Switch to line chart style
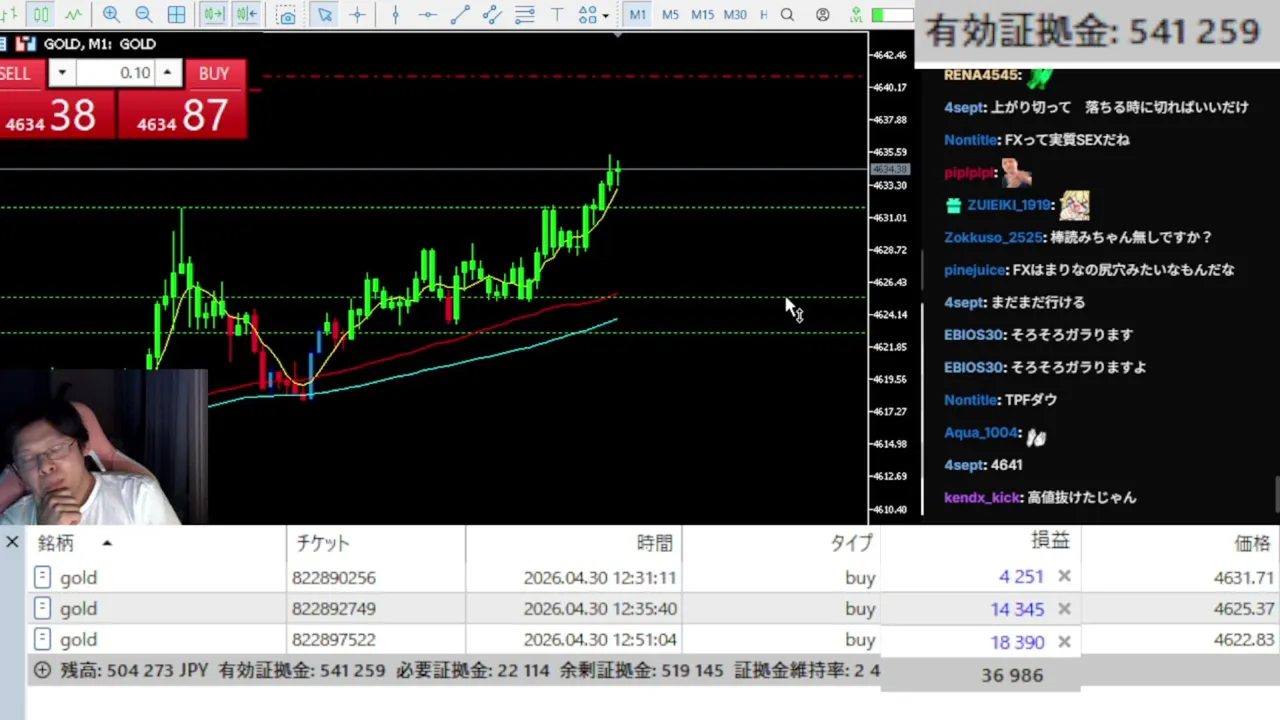1280x720 pixels. (x=73, y=15)
